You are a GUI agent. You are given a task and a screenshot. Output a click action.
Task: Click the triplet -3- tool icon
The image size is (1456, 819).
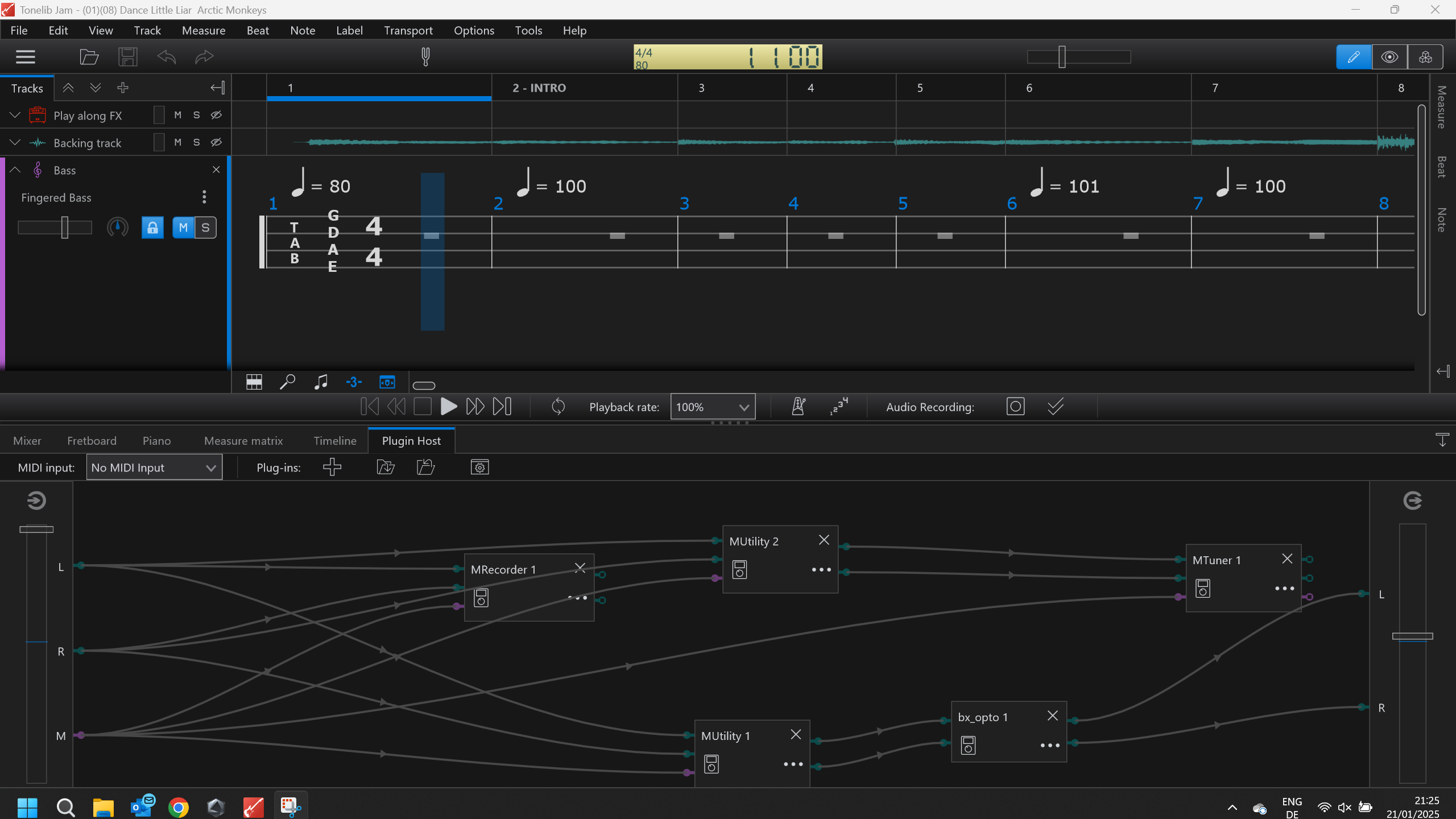pyautogui.click(x=353, y=382)
